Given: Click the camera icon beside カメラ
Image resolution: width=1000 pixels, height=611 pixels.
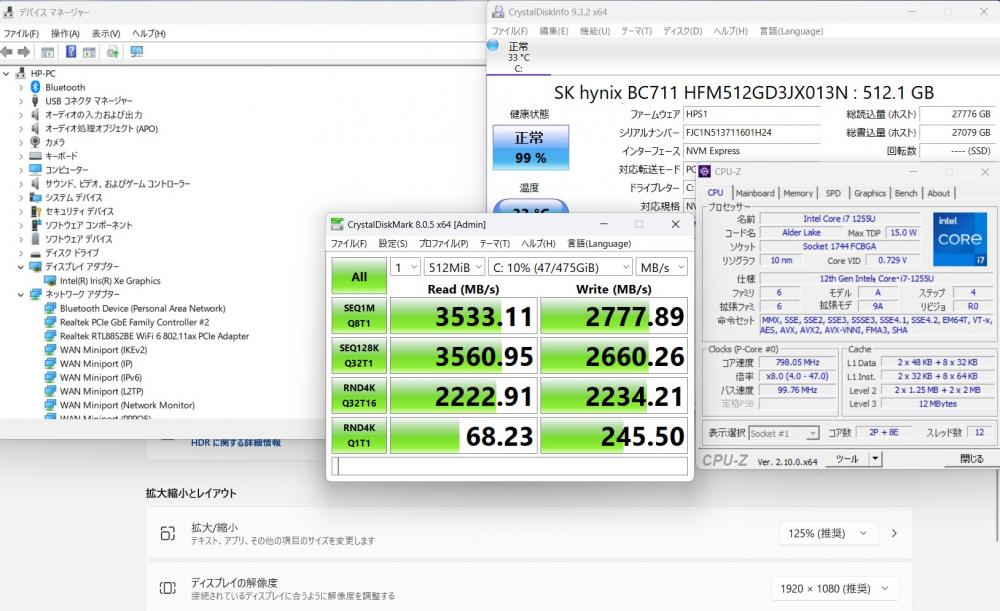Looking at the screenshot, I should tap(35, 142).
